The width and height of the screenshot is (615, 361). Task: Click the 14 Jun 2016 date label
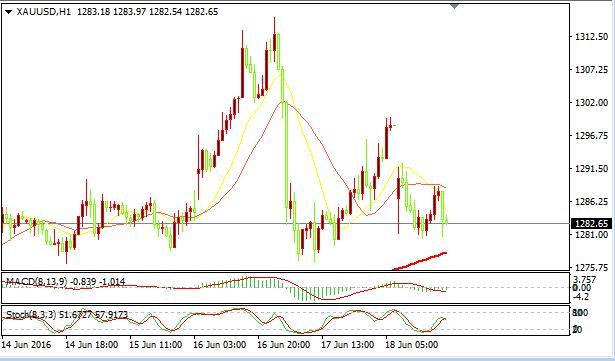[x=26, y=345]
